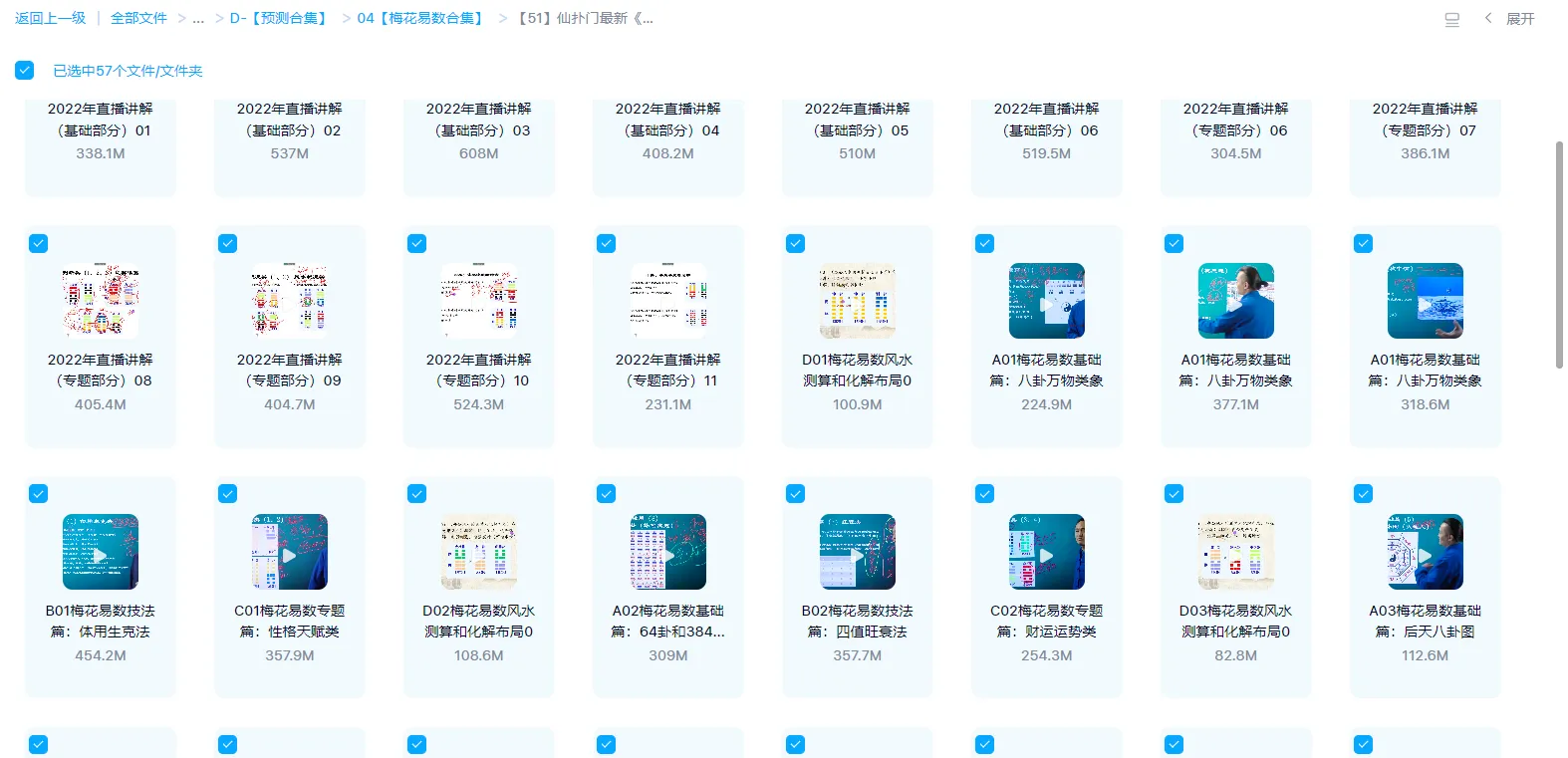Play the A01 video sized 377.1M
The height and width of the screenshot is (758, 1568).
(1236, 301)
